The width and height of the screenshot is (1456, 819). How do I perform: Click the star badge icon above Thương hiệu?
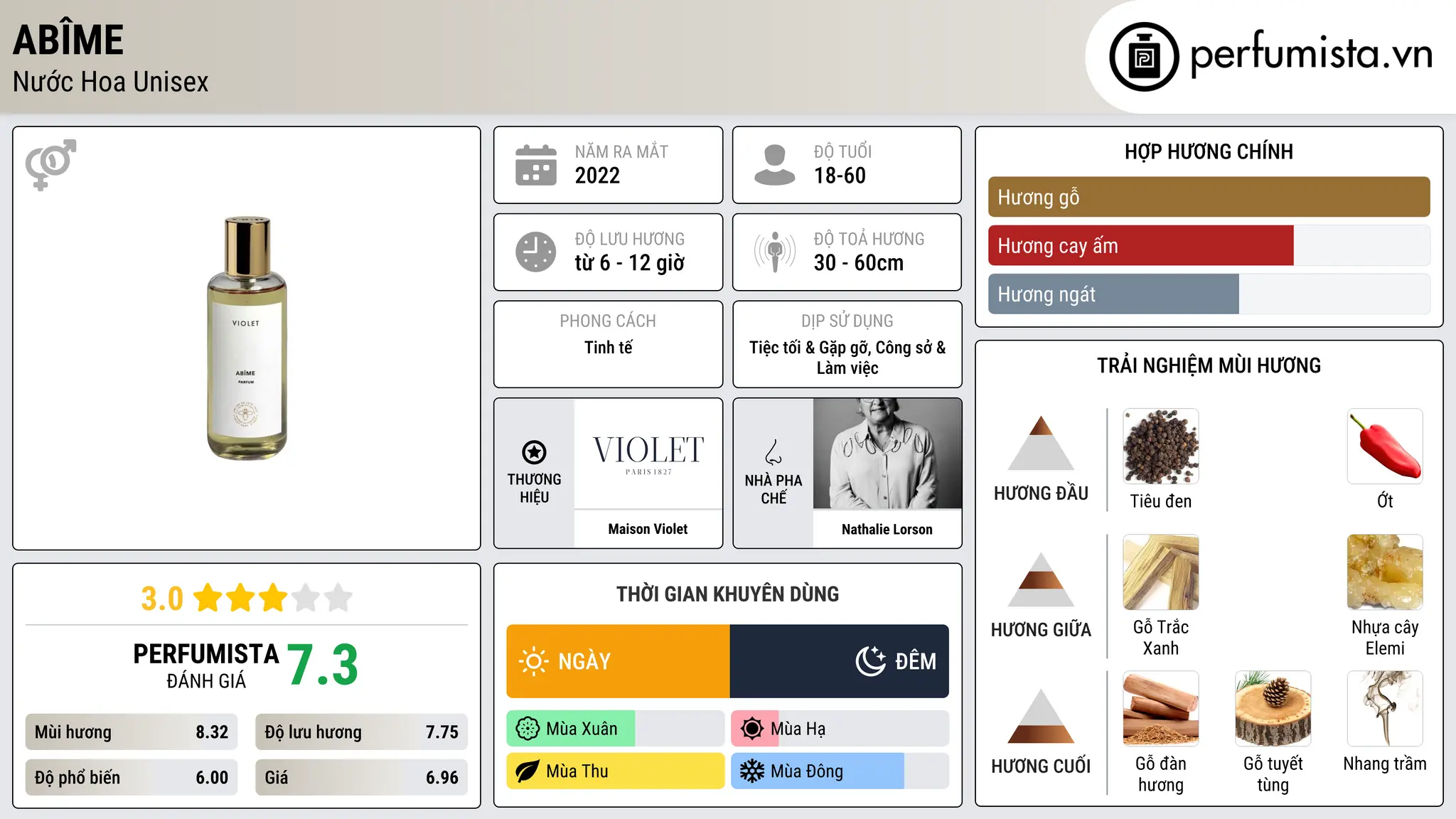(534, 452)
